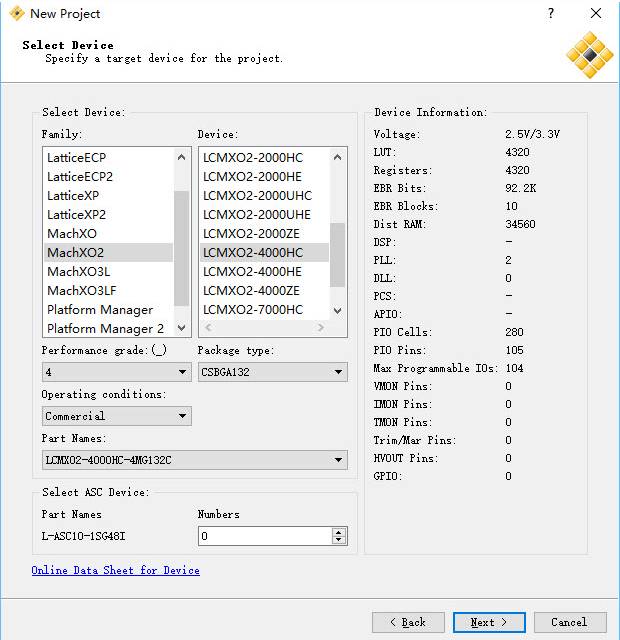
Task: Click Family list scroll down arrow
Action: (x=182, y=328)
